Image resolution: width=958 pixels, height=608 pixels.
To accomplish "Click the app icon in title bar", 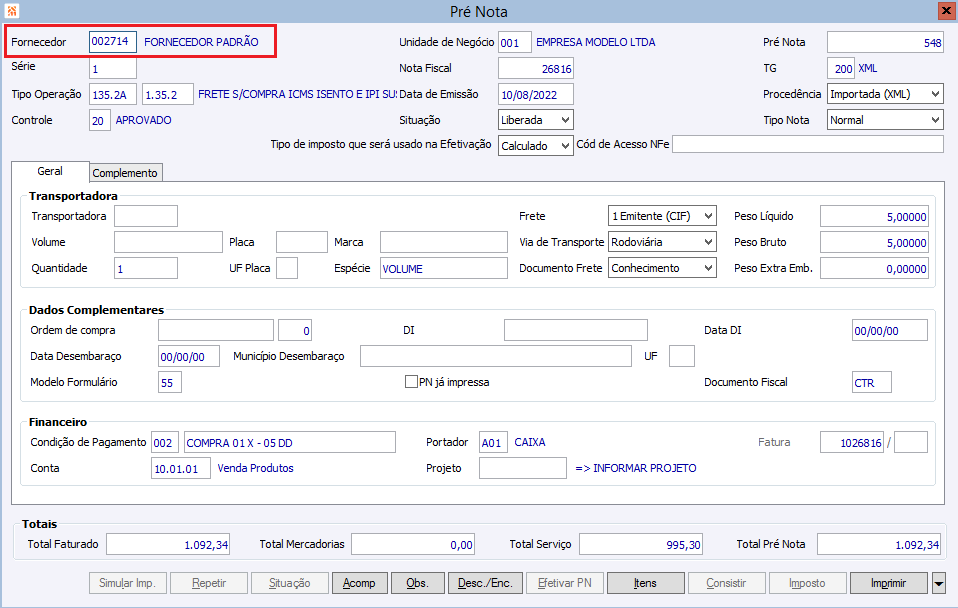I will point(11,11).
